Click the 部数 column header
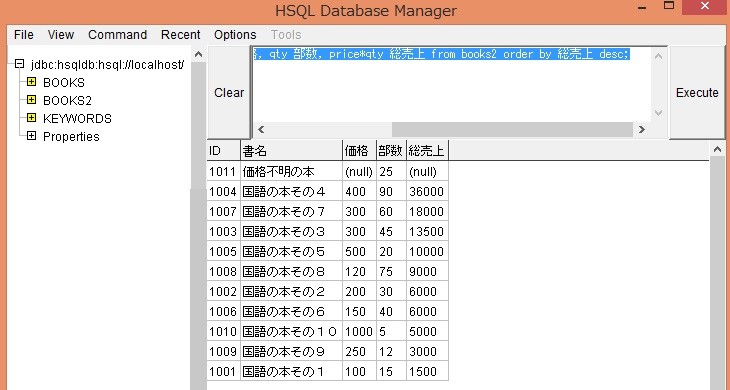730x390 pixels. [x=392, y=151]
